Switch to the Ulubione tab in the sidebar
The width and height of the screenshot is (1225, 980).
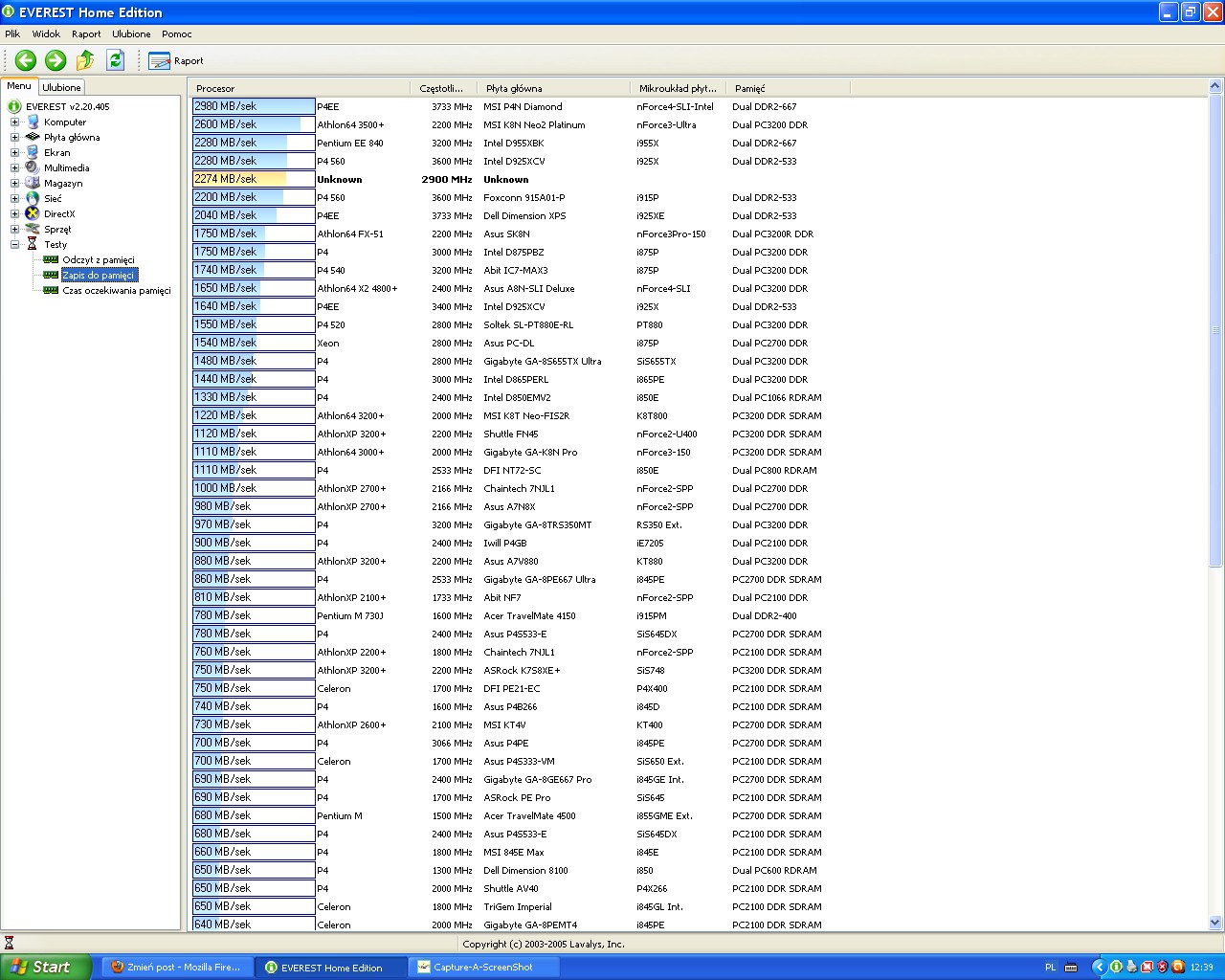coord(61,87)
